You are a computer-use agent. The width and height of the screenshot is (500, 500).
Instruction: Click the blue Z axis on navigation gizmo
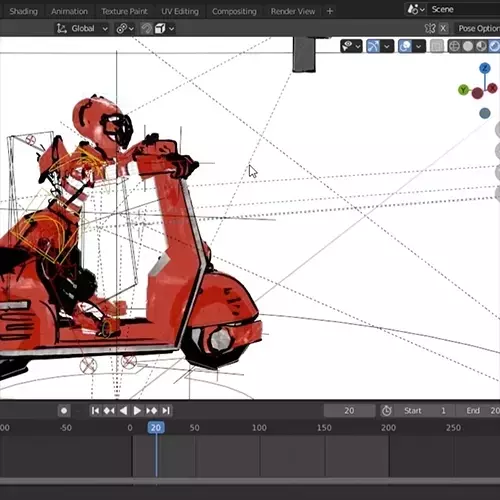click(x=485, y=68)
